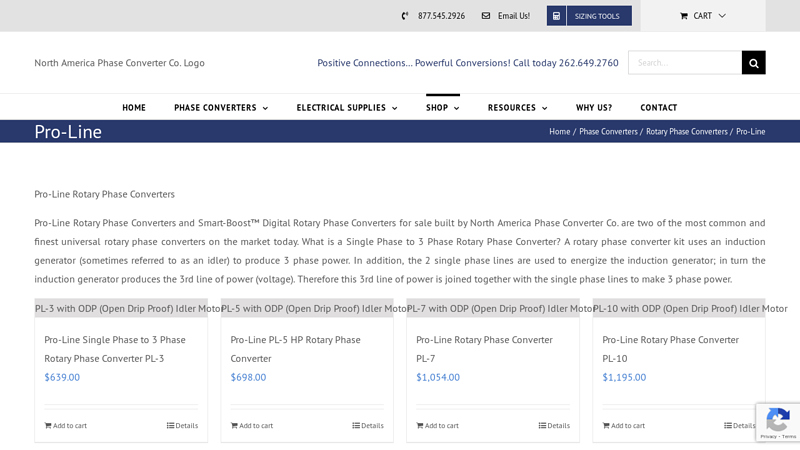Open Details for the PL-5 converter
This screenshot has height=450, width=800.
pos(368,426)
